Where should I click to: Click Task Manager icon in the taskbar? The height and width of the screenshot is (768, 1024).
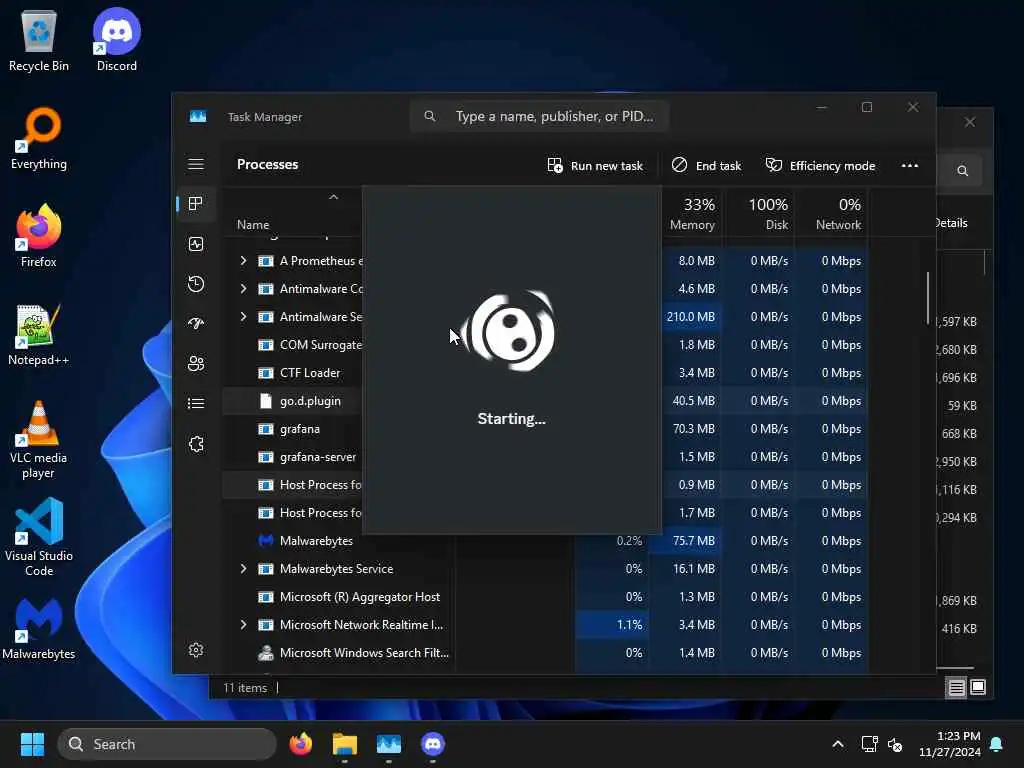389,744
